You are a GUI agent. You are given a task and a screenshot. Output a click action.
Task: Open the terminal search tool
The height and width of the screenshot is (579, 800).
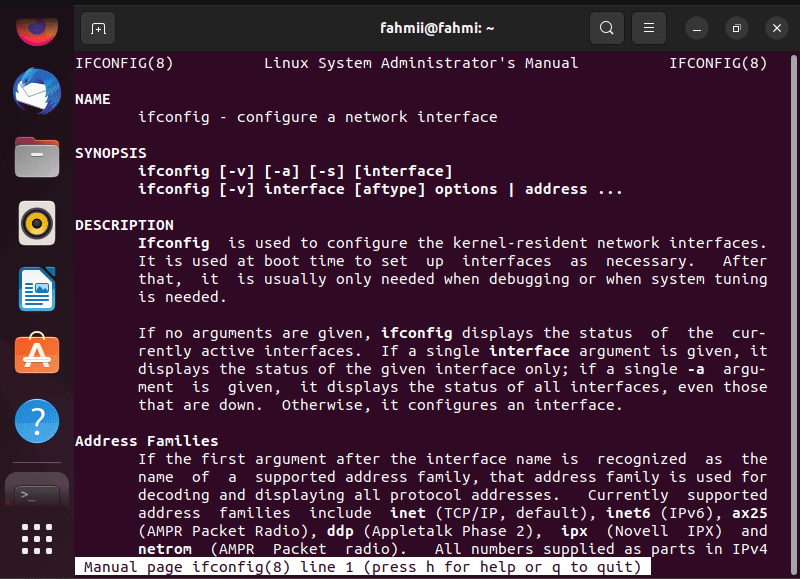pos(607,28)
